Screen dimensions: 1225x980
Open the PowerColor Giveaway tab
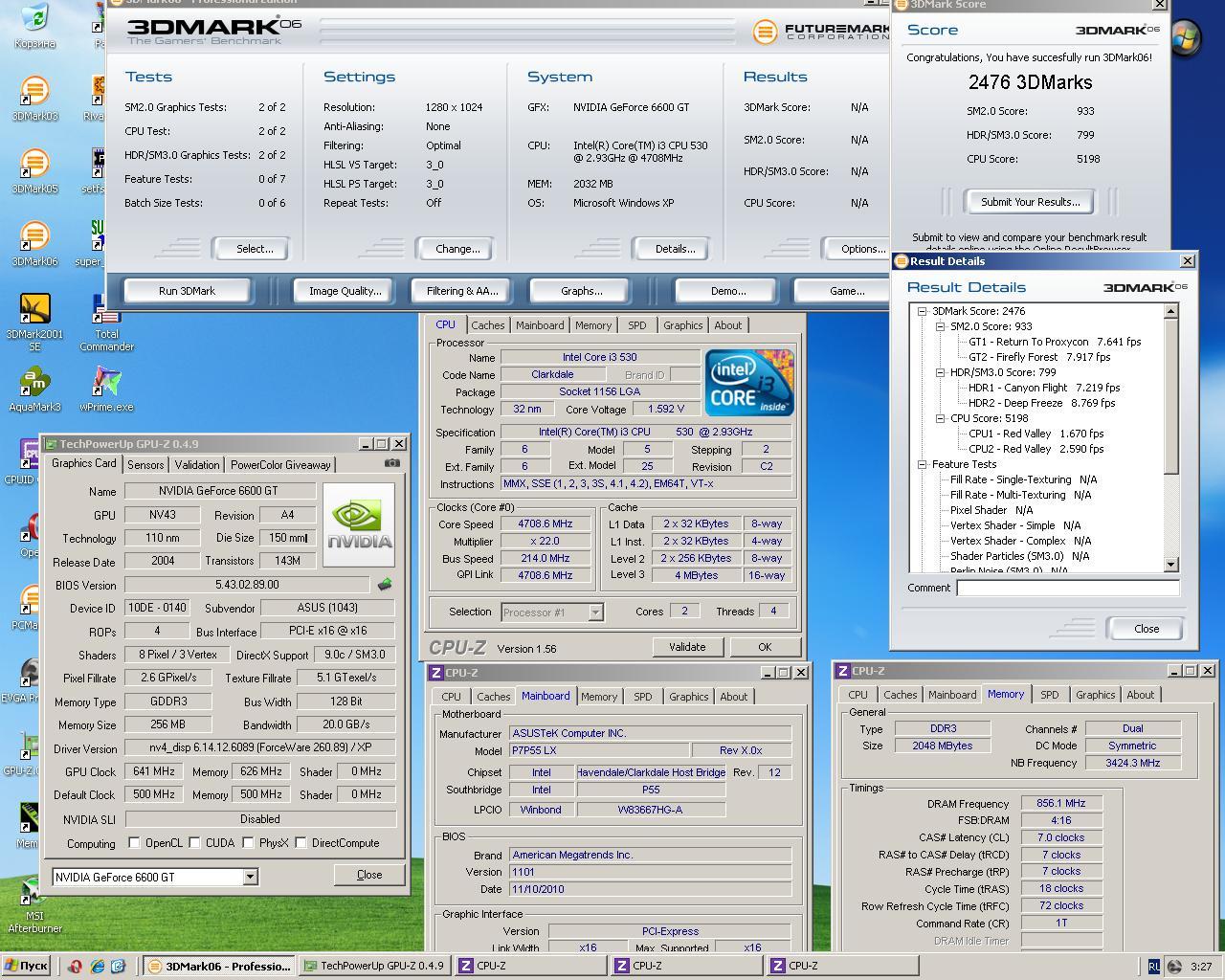(280, 465)
